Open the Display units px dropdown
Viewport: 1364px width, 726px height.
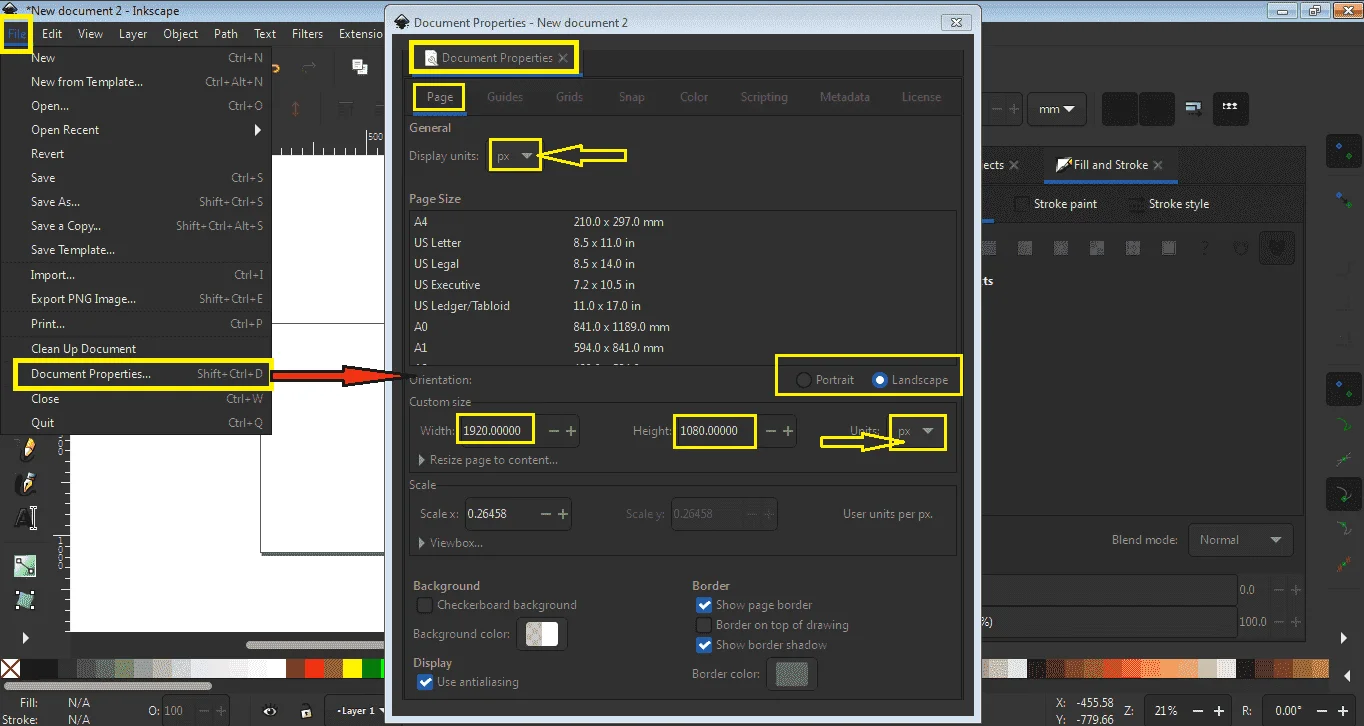[515, 156]
